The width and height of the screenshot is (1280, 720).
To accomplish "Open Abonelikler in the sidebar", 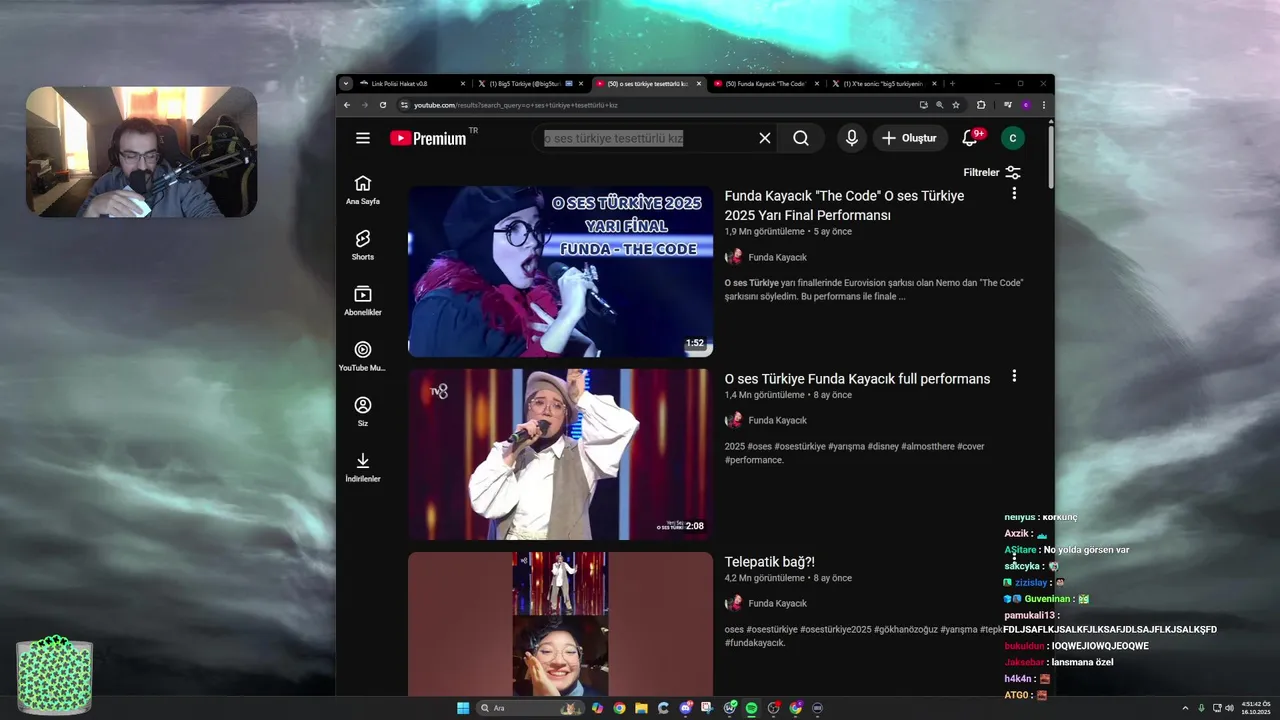I will point(363,301).
